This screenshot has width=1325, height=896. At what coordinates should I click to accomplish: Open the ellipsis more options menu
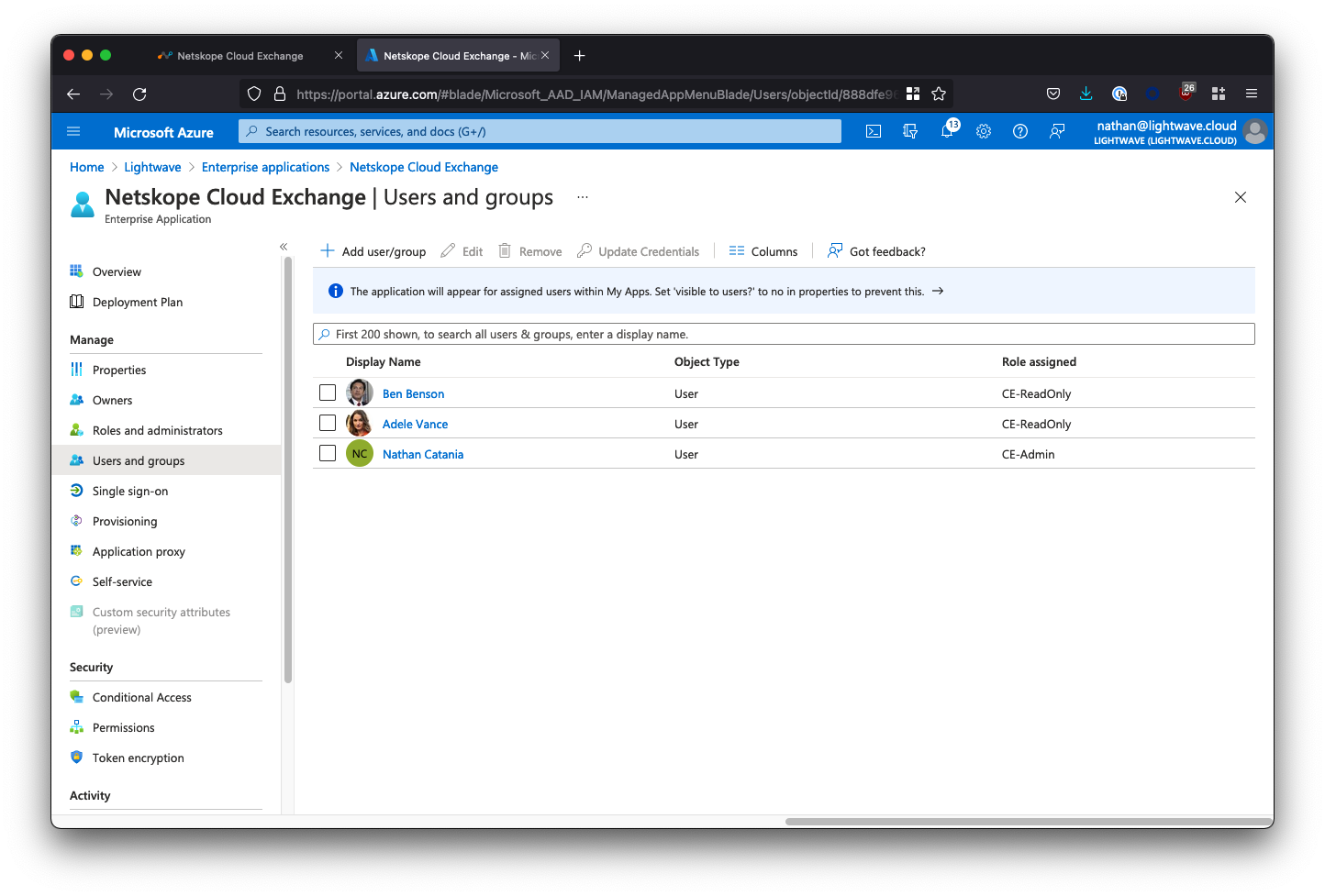click(583, 197)
